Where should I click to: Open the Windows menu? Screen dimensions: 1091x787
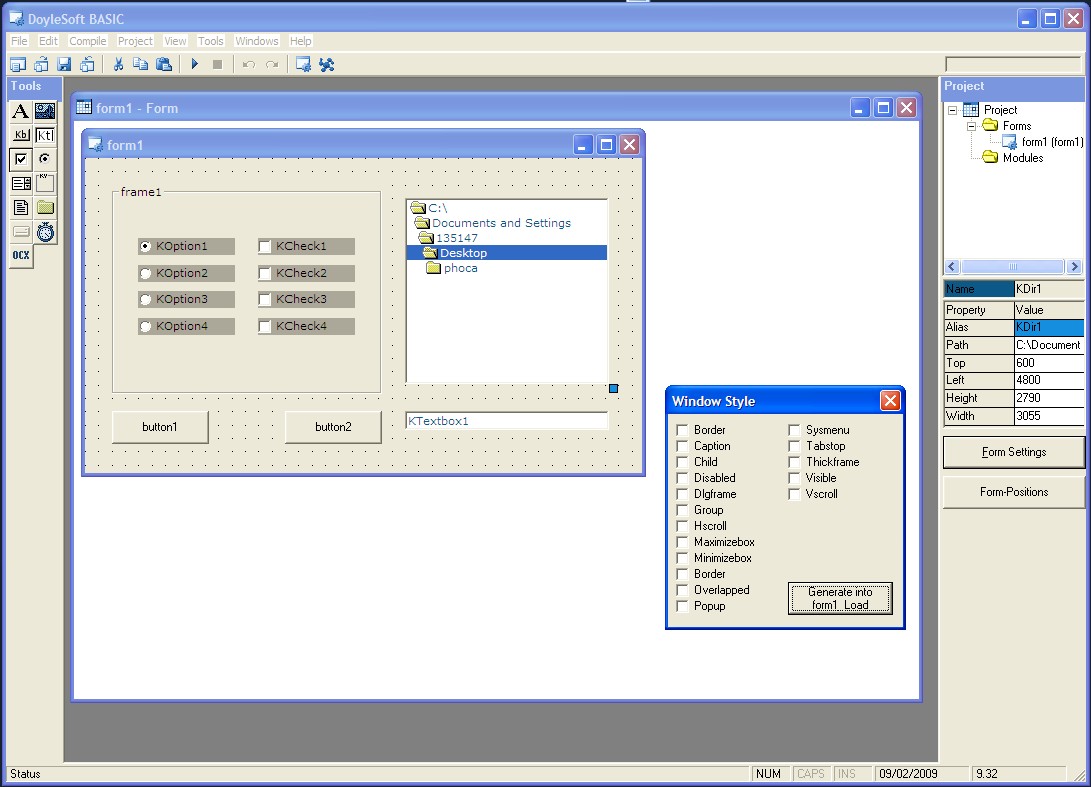[x=257, y=41]
